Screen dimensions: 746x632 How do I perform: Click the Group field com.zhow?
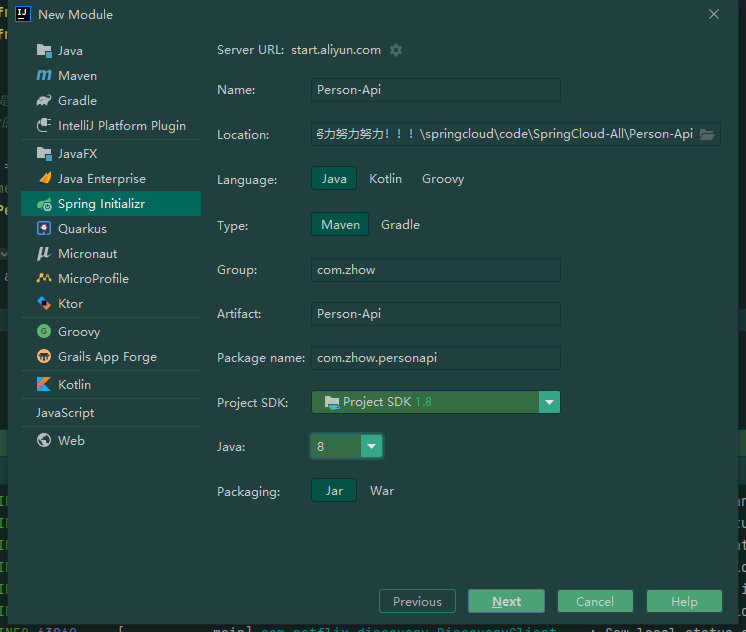coord(436,270)
